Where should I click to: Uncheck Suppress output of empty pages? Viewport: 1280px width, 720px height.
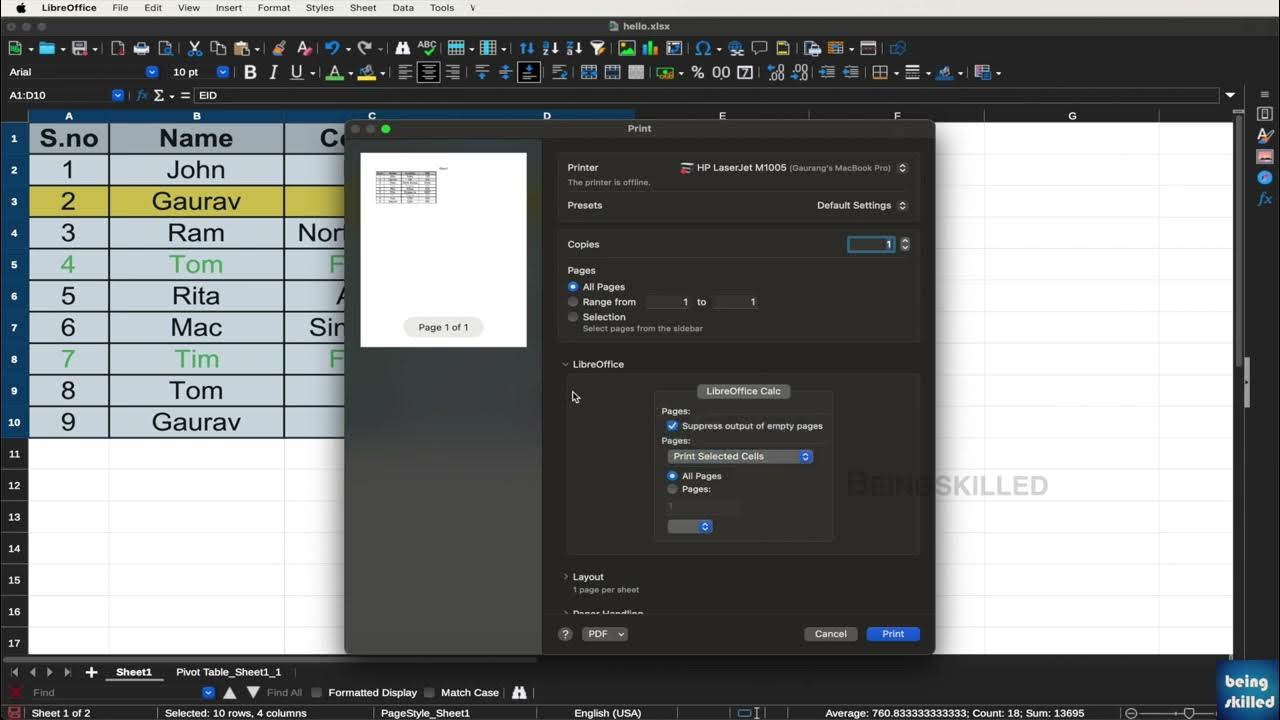click(672, 426)
